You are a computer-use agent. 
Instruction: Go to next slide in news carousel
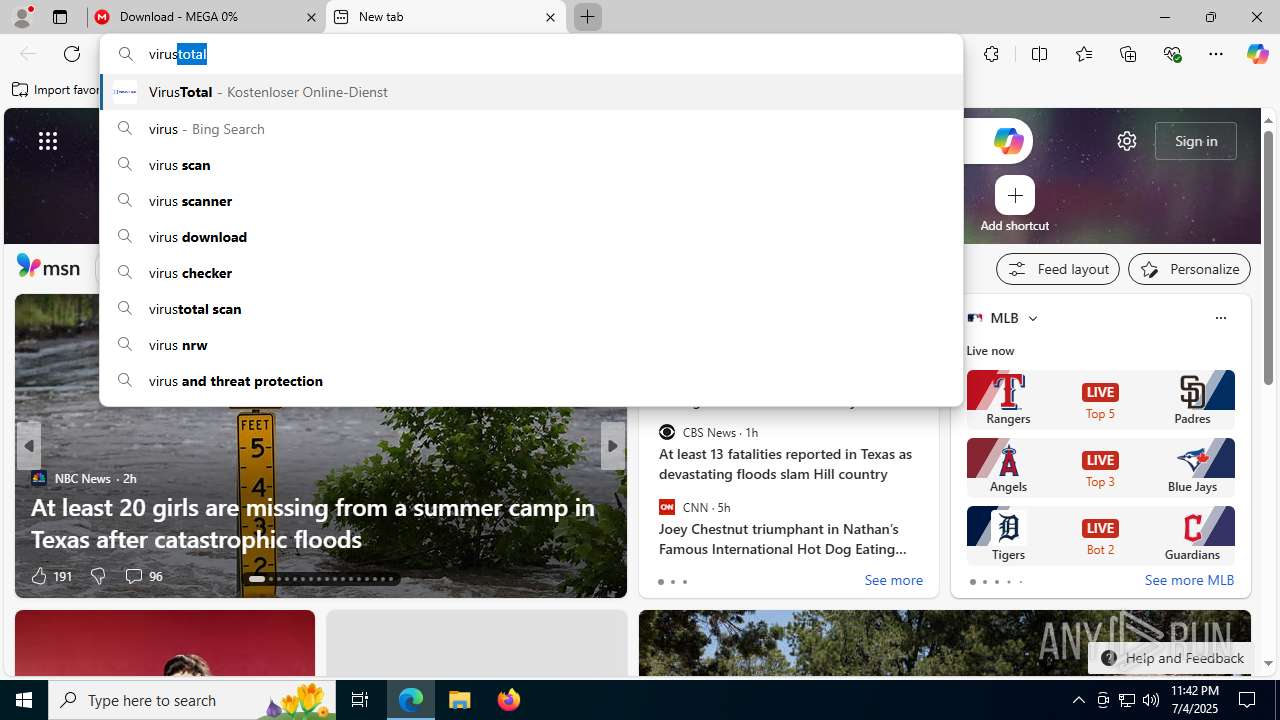[612, 446]
